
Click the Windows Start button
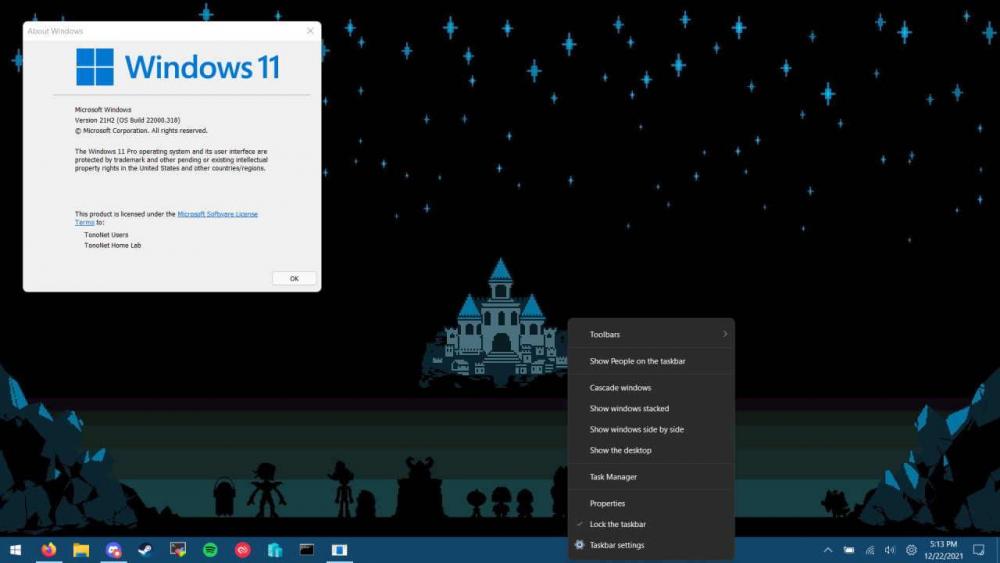coord(16,550)
